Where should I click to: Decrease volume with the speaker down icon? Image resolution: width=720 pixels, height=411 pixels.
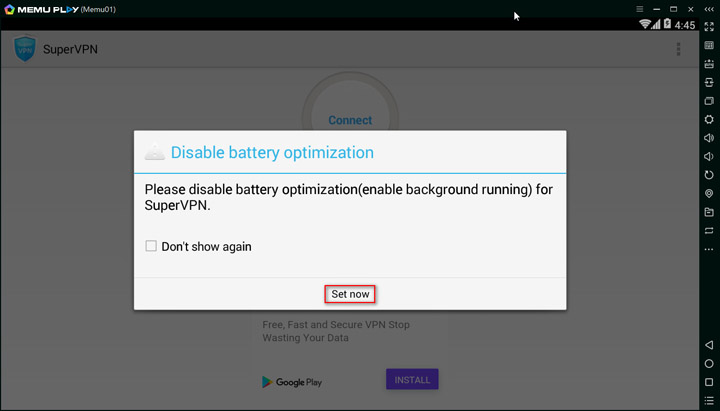tap(709, 157)
